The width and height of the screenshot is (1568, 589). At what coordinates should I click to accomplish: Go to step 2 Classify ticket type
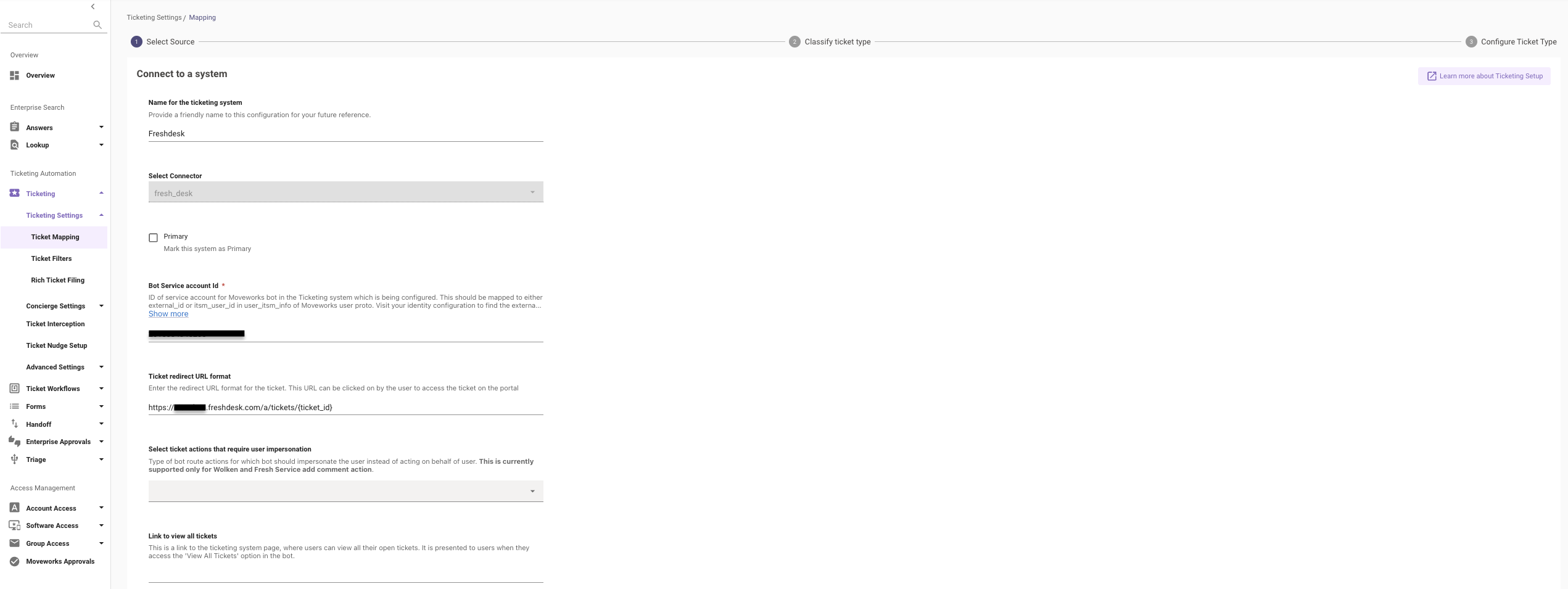point(830,42)
